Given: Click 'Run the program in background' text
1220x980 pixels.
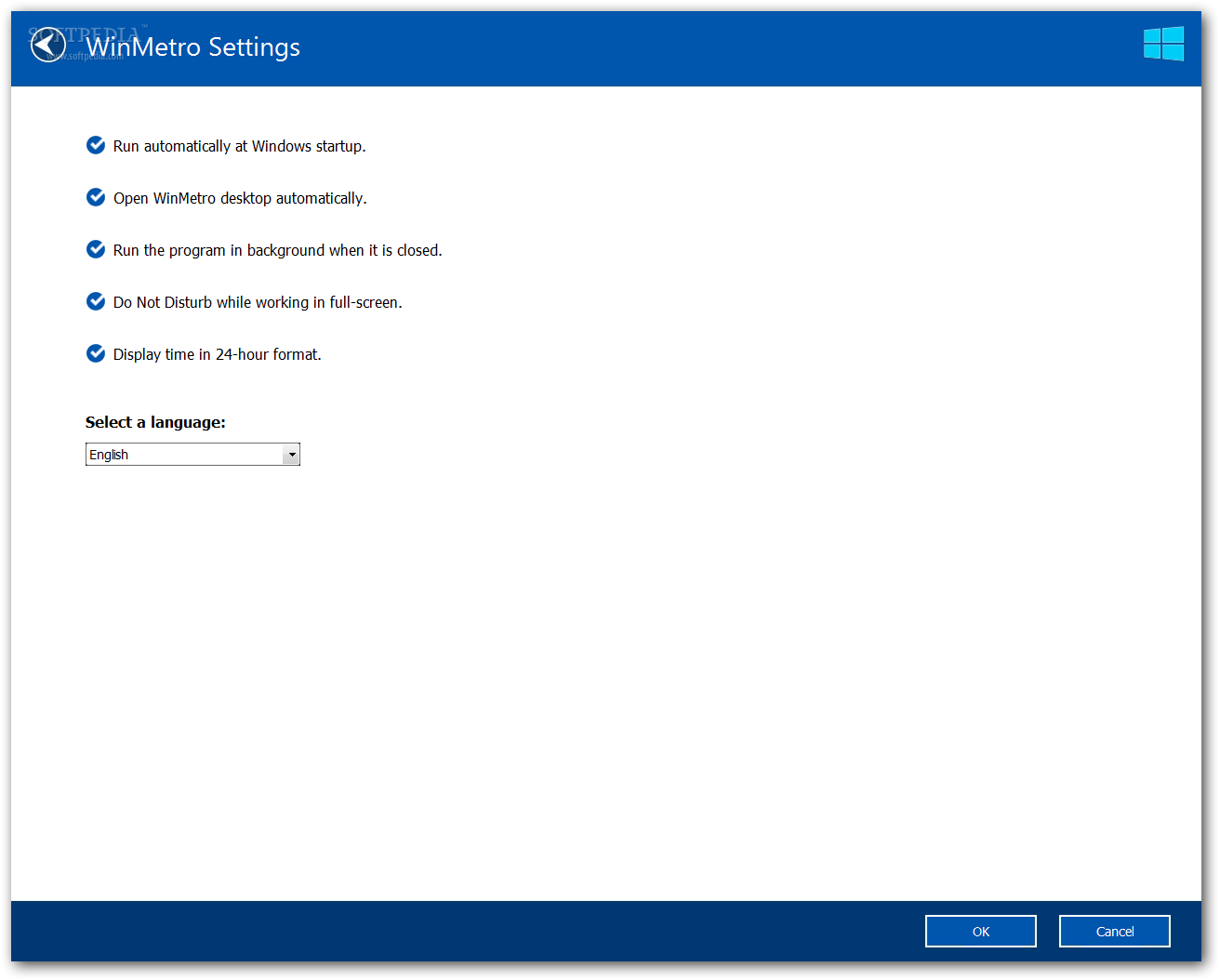Looking at the screenshot, I should [x=219, y=251].
